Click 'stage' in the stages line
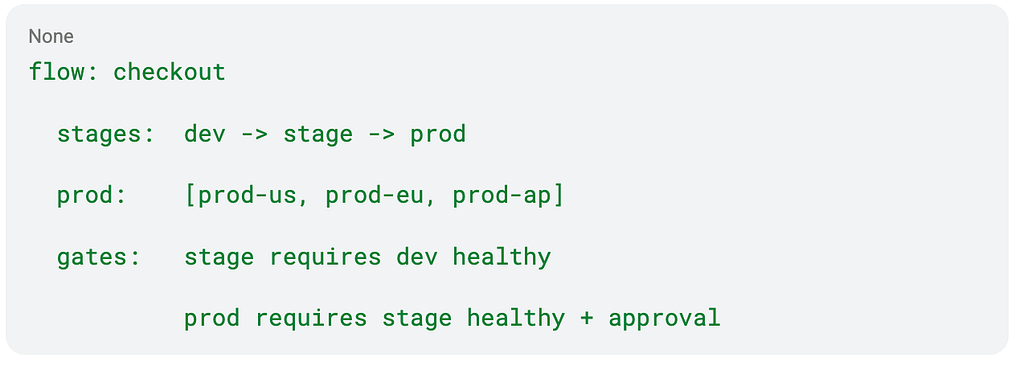Screen dimensions: 1024x367 (317, 134)
